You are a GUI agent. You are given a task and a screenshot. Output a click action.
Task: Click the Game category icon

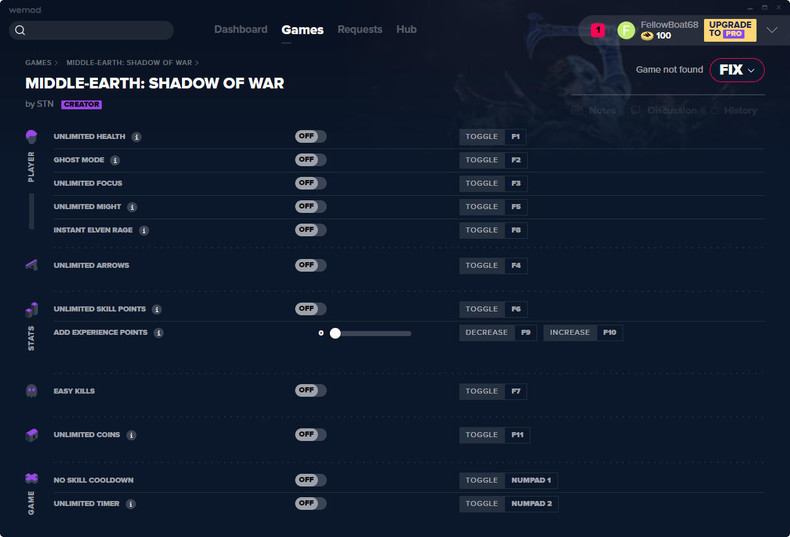coord(31,478)
